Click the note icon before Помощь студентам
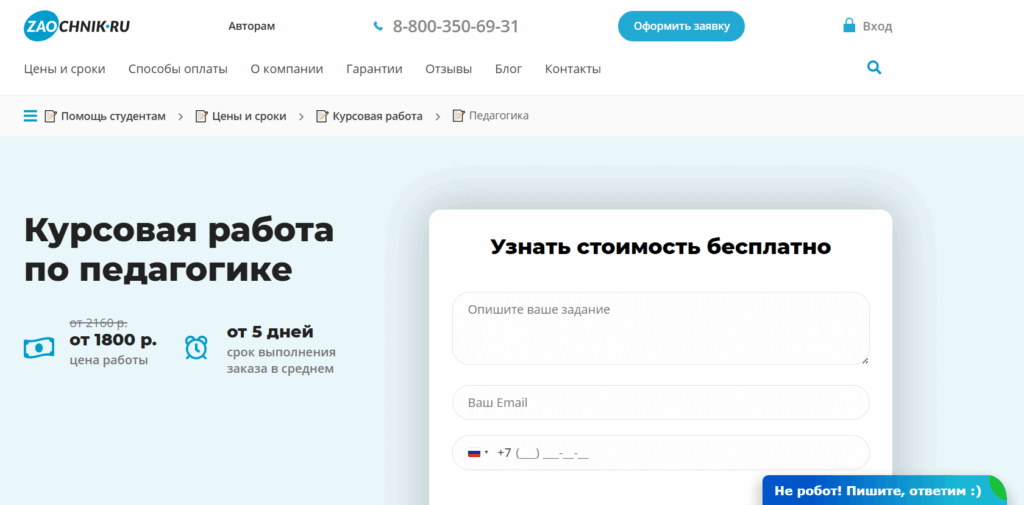 pos(50,116)
